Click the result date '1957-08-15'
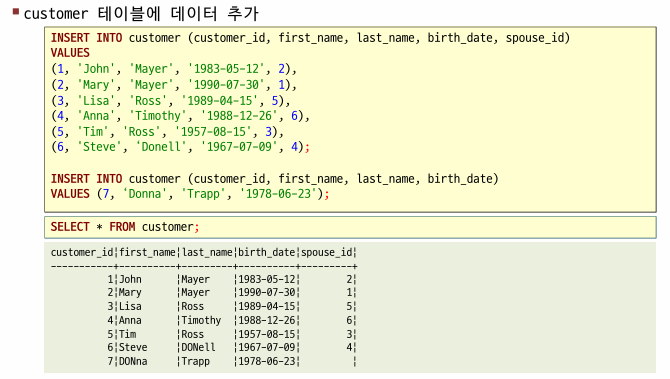 click(x=267, y=334)
